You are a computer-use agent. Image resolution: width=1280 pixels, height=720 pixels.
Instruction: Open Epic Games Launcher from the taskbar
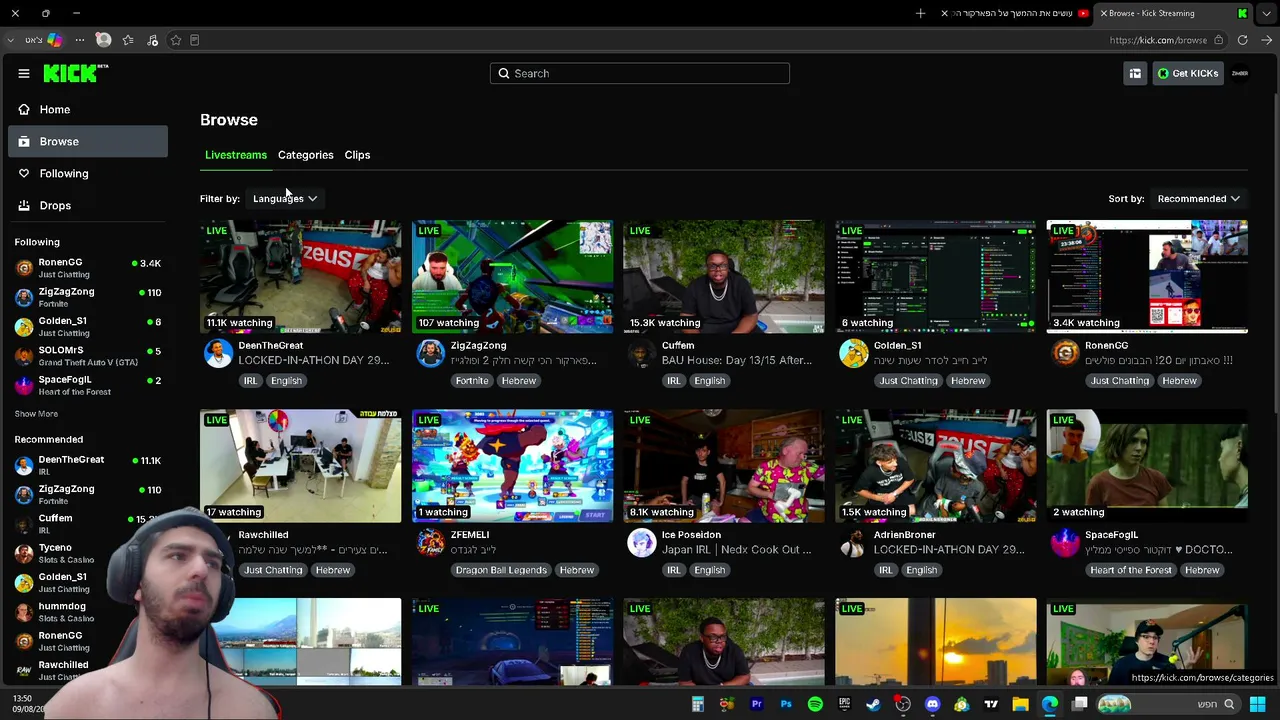(845, 705)
